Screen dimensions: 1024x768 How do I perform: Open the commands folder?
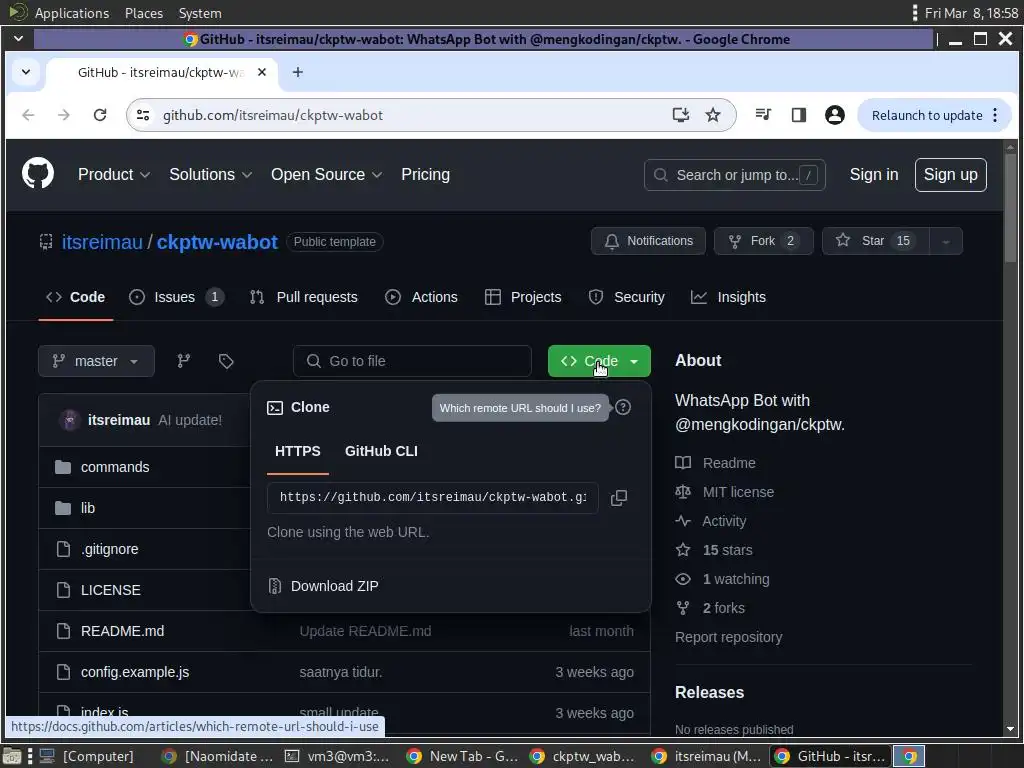point(115,467)
